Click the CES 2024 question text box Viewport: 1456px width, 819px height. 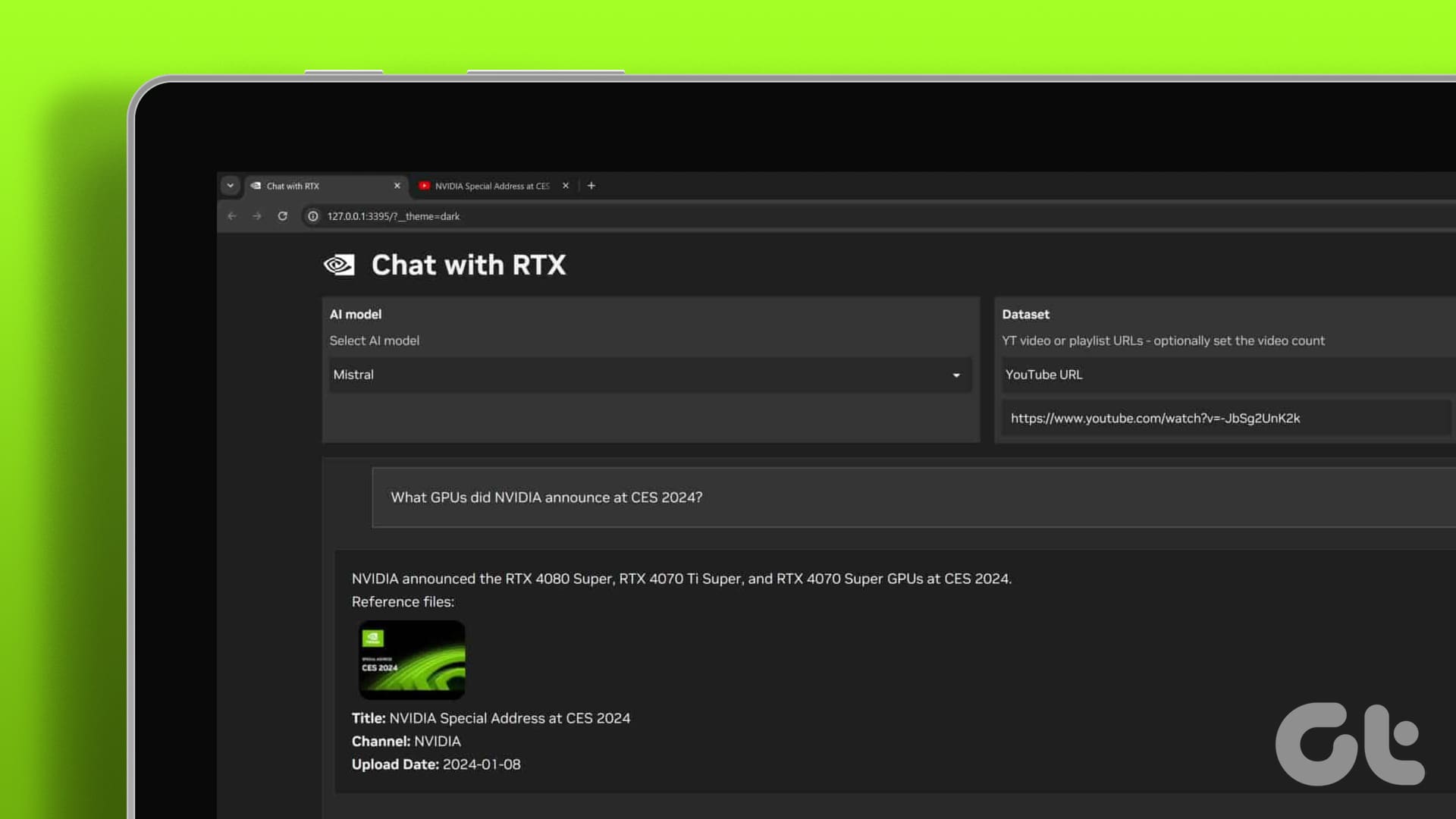point(914,497)
